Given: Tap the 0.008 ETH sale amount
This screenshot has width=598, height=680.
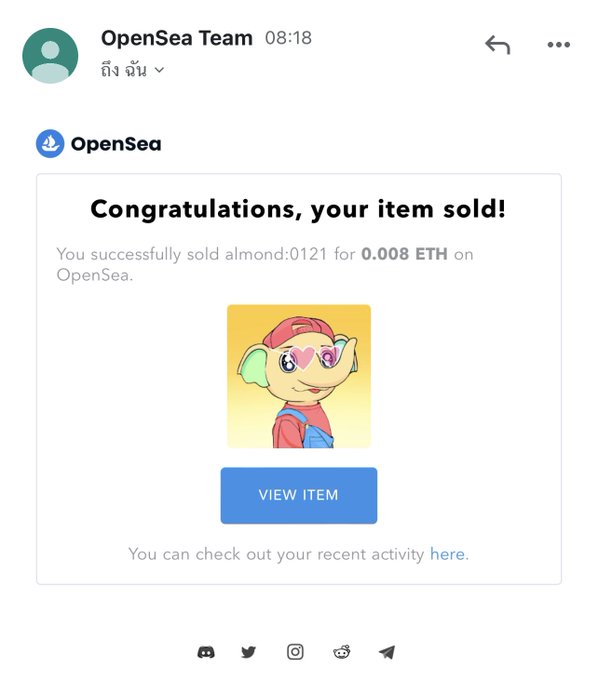Looking at the screenshot, I should click(x=405, y=254).
